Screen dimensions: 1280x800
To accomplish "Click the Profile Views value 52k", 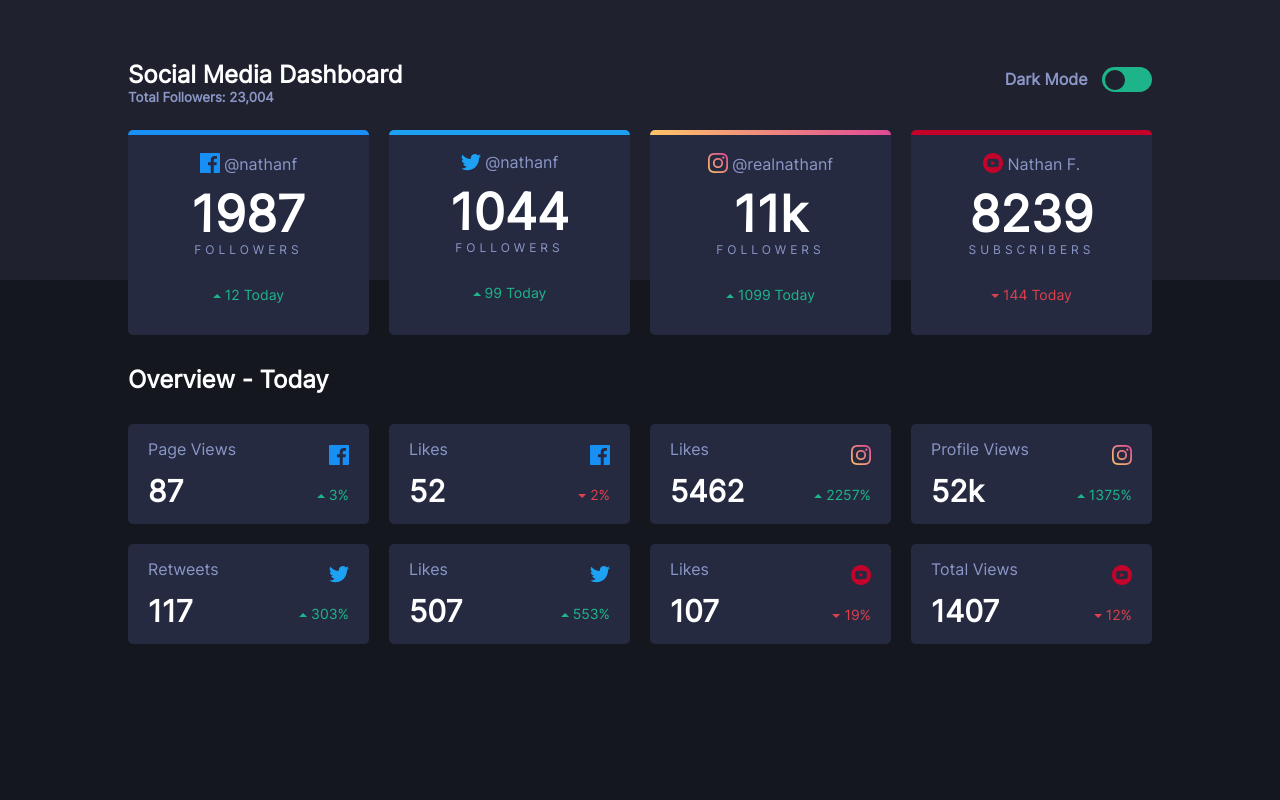I will (958, 491).
